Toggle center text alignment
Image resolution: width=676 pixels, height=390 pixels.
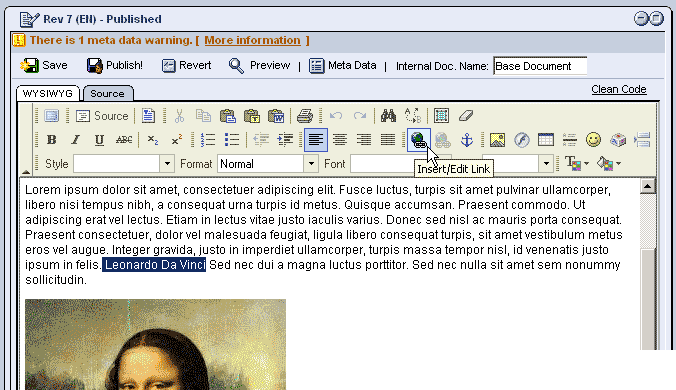pyautogui.click(x=340, y=140)
